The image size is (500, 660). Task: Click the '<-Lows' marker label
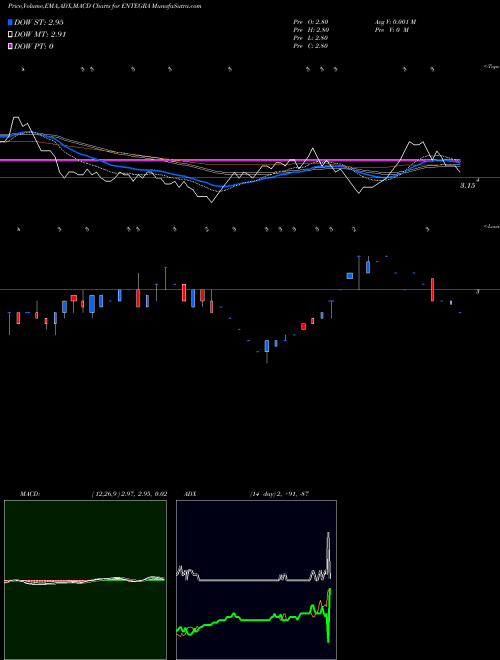pos(492,226)
